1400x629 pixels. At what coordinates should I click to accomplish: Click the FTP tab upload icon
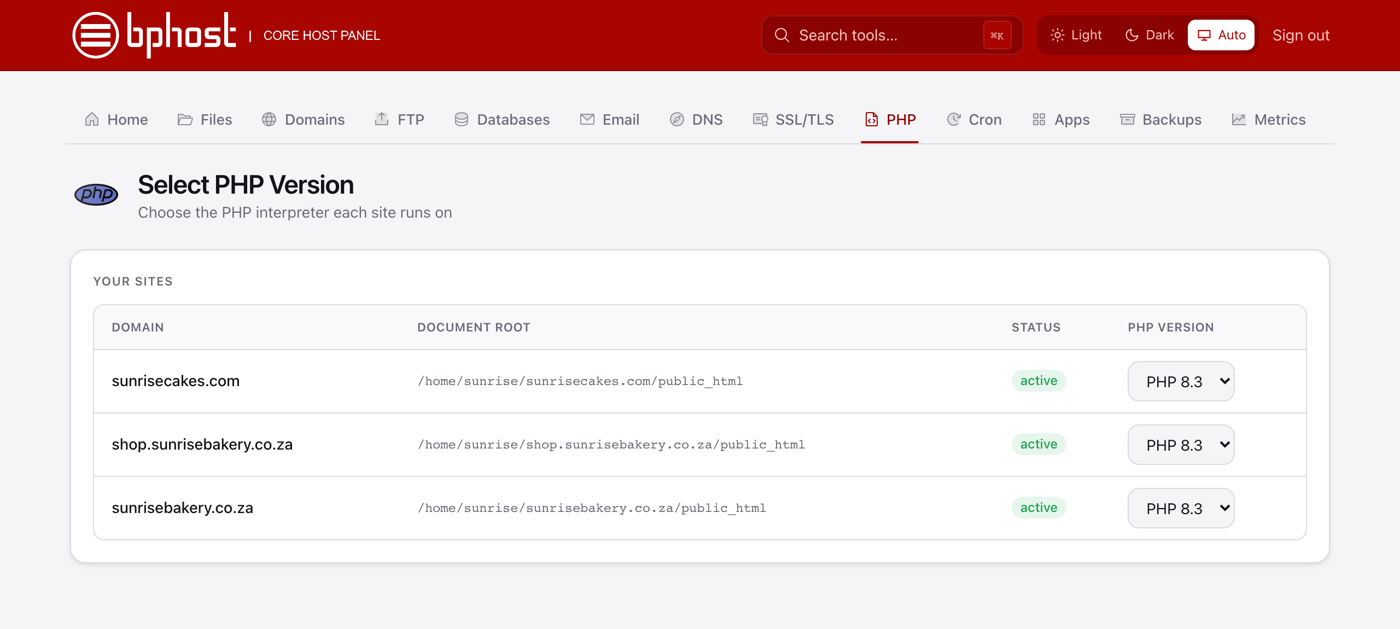(x=382, y=119)
